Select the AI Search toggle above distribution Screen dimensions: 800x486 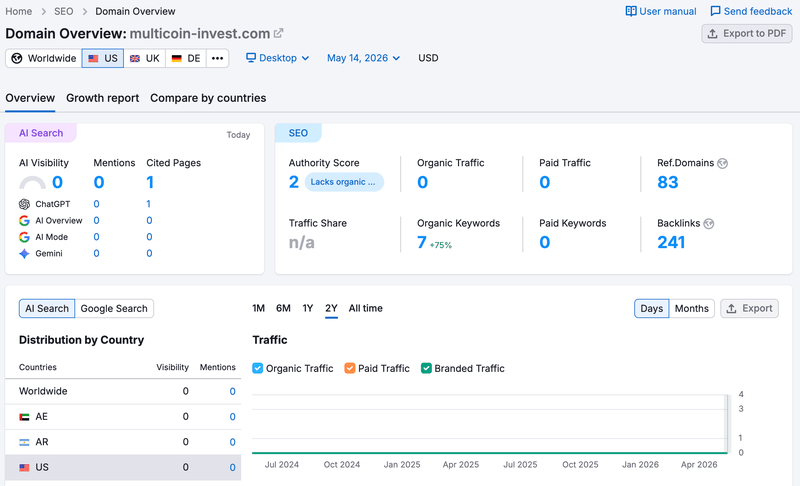coord(47,309)
